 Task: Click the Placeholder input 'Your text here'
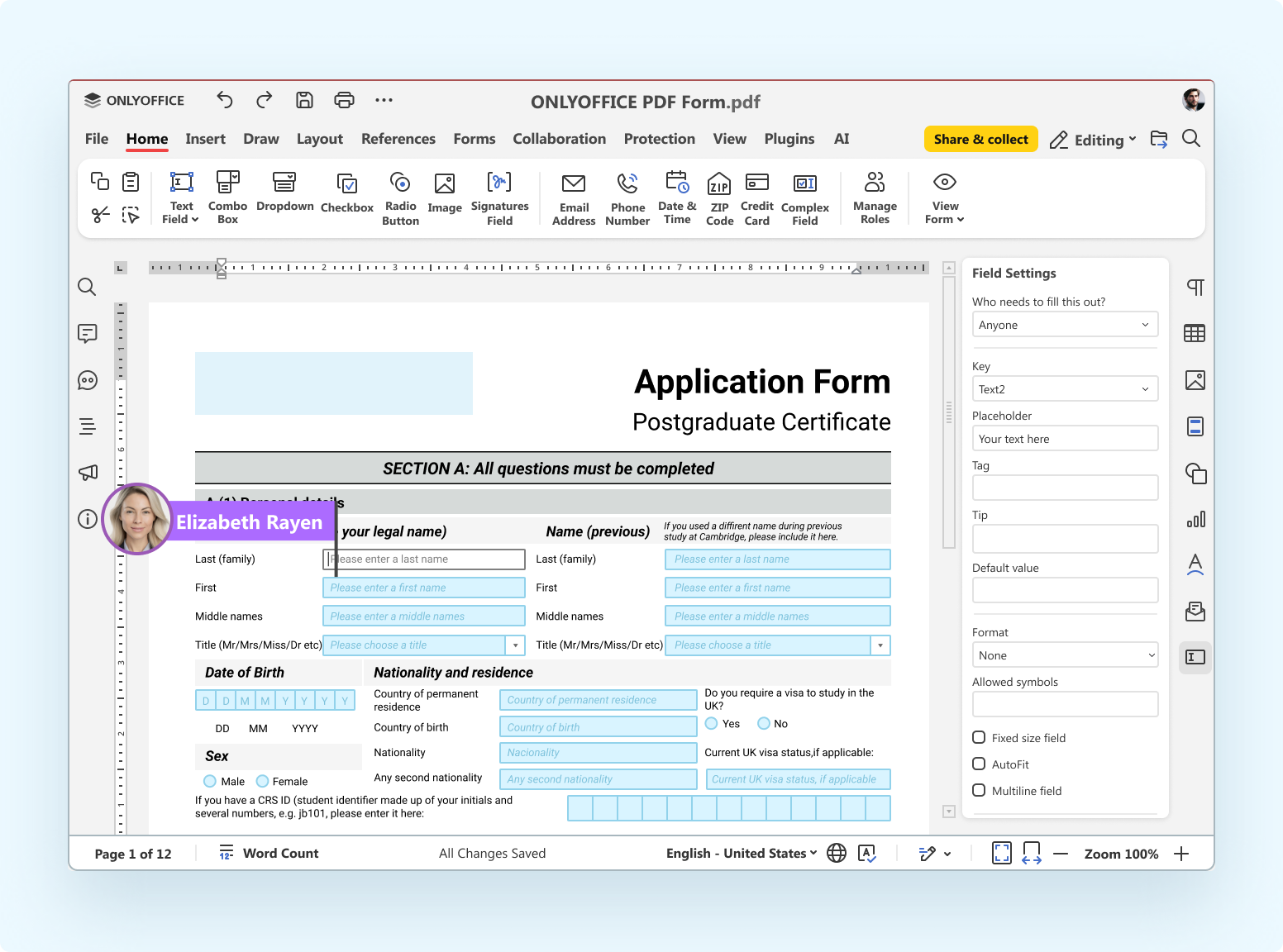(x=1065, y=439)
